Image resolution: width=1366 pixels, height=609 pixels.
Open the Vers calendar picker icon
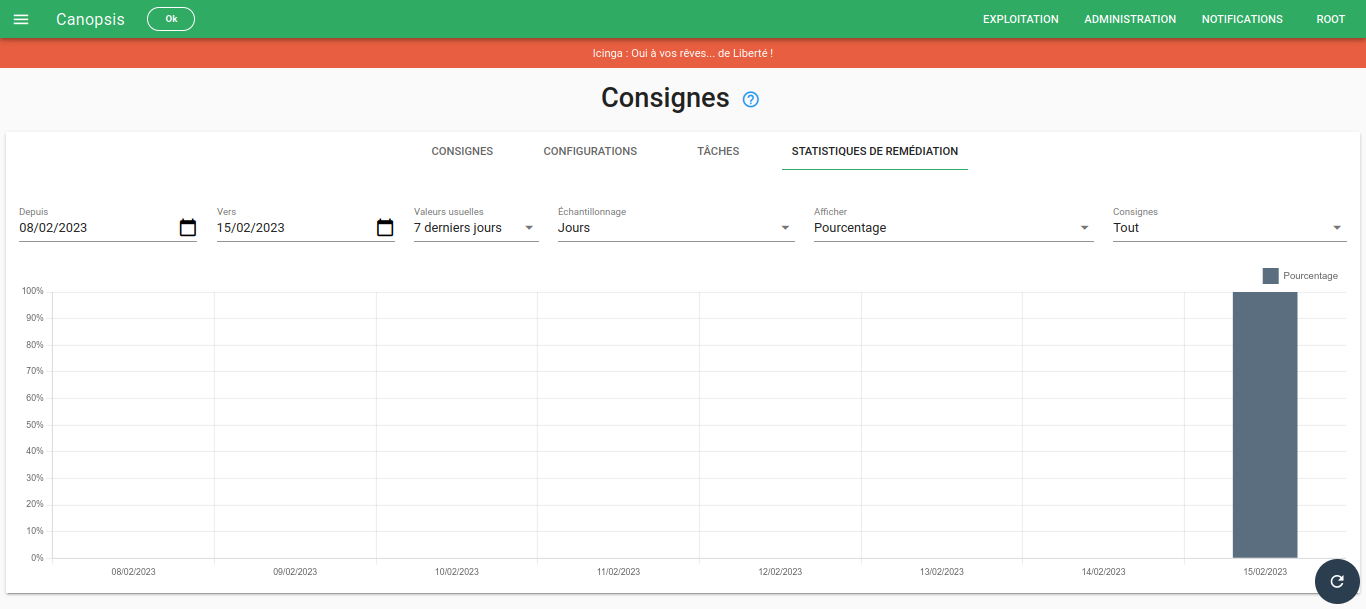(x=385, y=227)
